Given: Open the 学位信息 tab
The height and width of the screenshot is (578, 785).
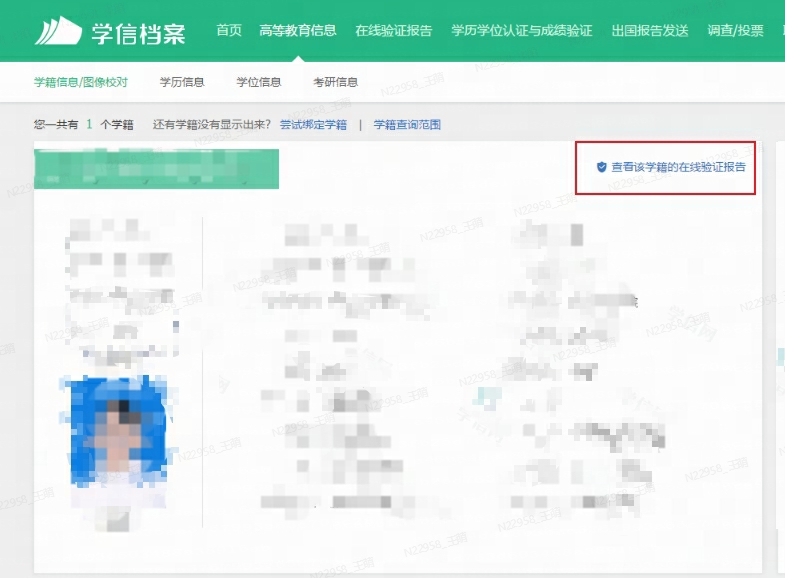Looking at the screenshot, I should 258,82.
